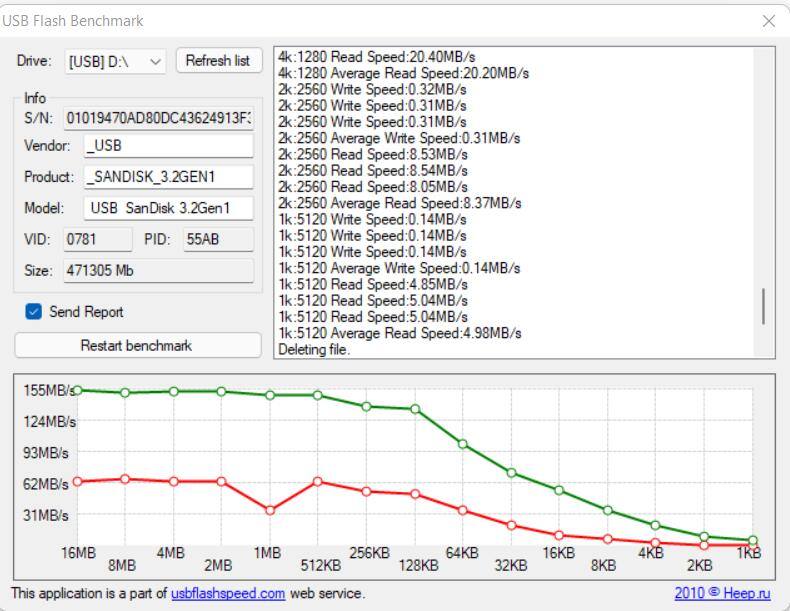Click the green read-speed point at 64KB
This screenshot has width=790, height=611.
(462, 443)
